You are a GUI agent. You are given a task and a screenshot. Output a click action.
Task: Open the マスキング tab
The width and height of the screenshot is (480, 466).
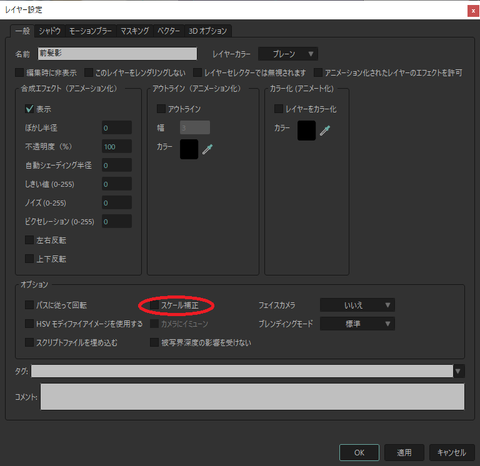pos(135,31)
